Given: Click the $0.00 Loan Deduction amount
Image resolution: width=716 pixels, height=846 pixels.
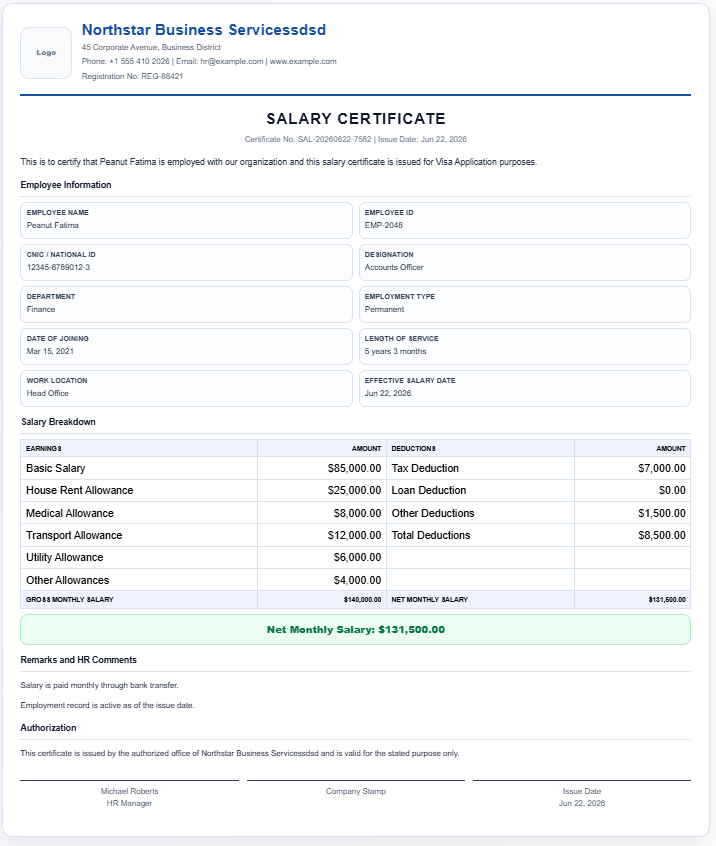Looking at the screenshot, I should (672, 490).
